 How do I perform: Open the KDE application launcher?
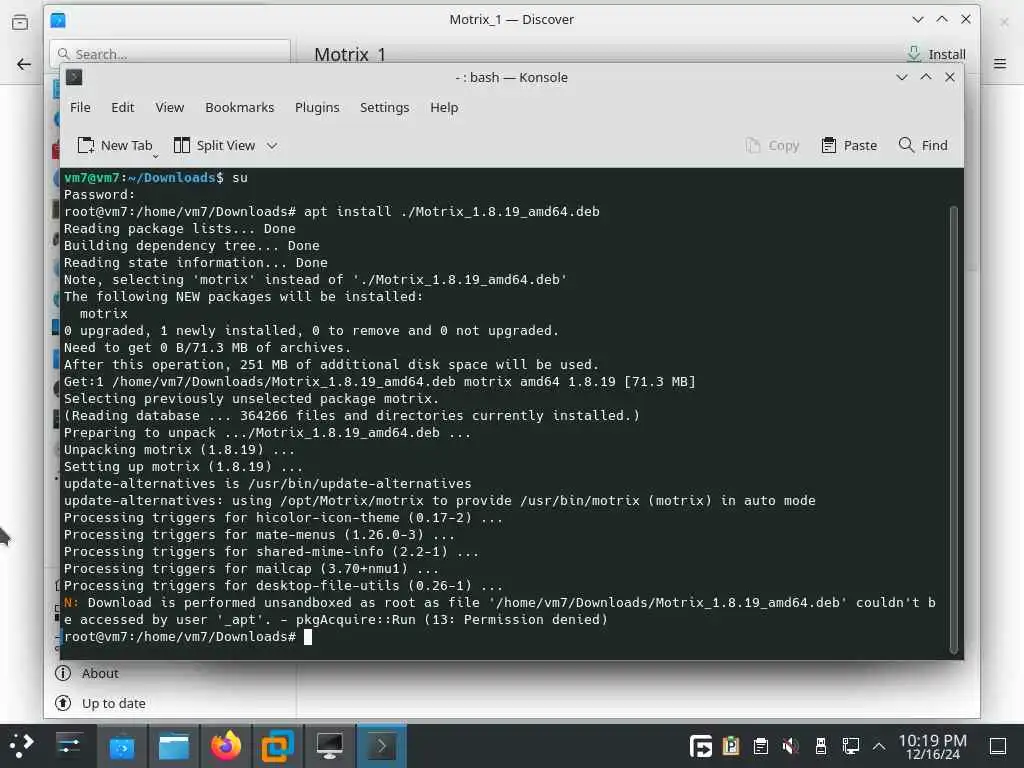click(21, 745)
